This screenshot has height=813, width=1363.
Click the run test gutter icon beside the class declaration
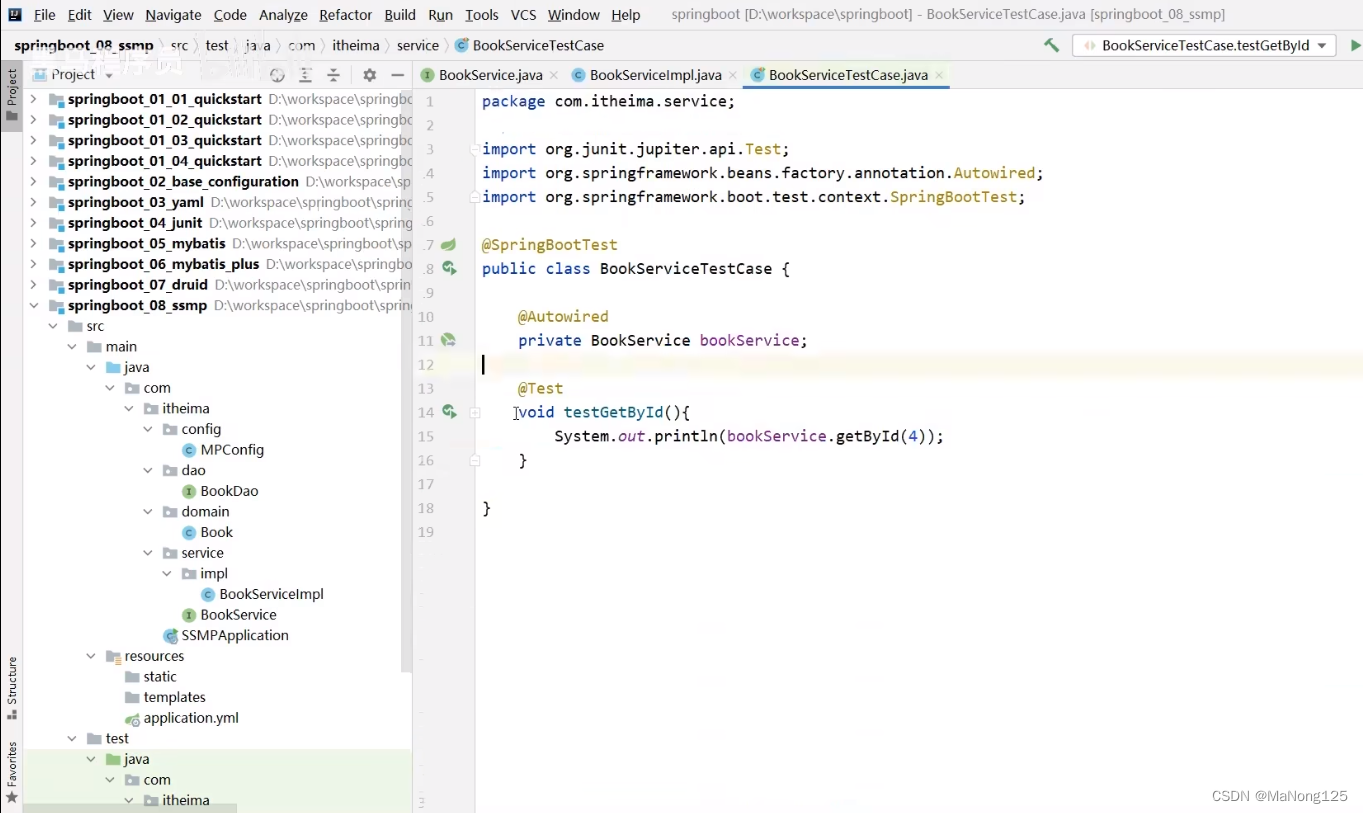click(x=449, y=268)
